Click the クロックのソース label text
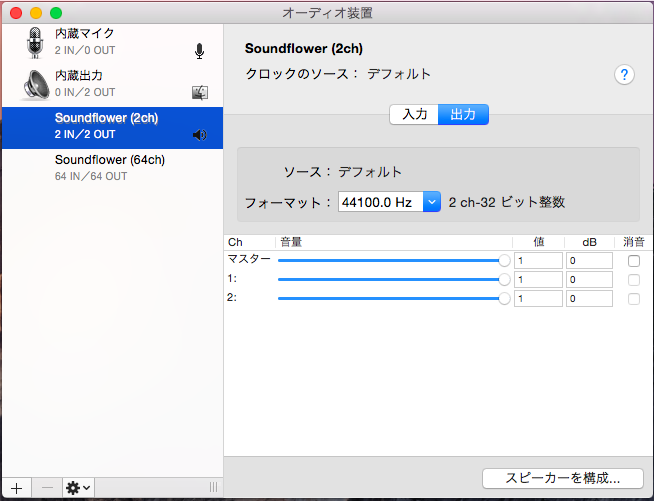This screenshot has height=501, width=654. click(302, 74)
